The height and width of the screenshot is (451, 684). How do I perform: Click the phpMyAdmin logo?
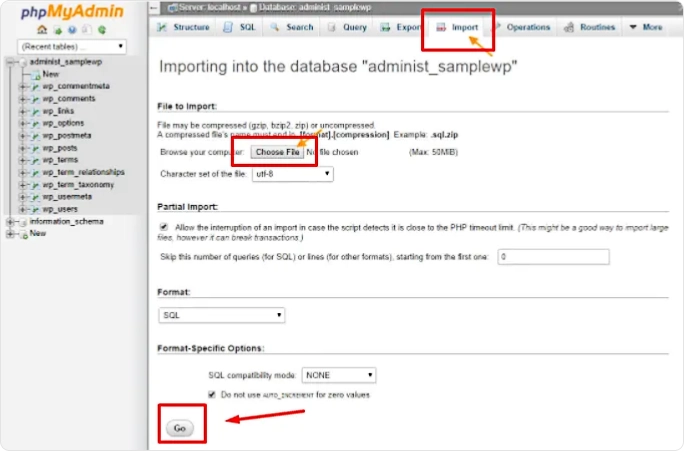tap(72, 11)
